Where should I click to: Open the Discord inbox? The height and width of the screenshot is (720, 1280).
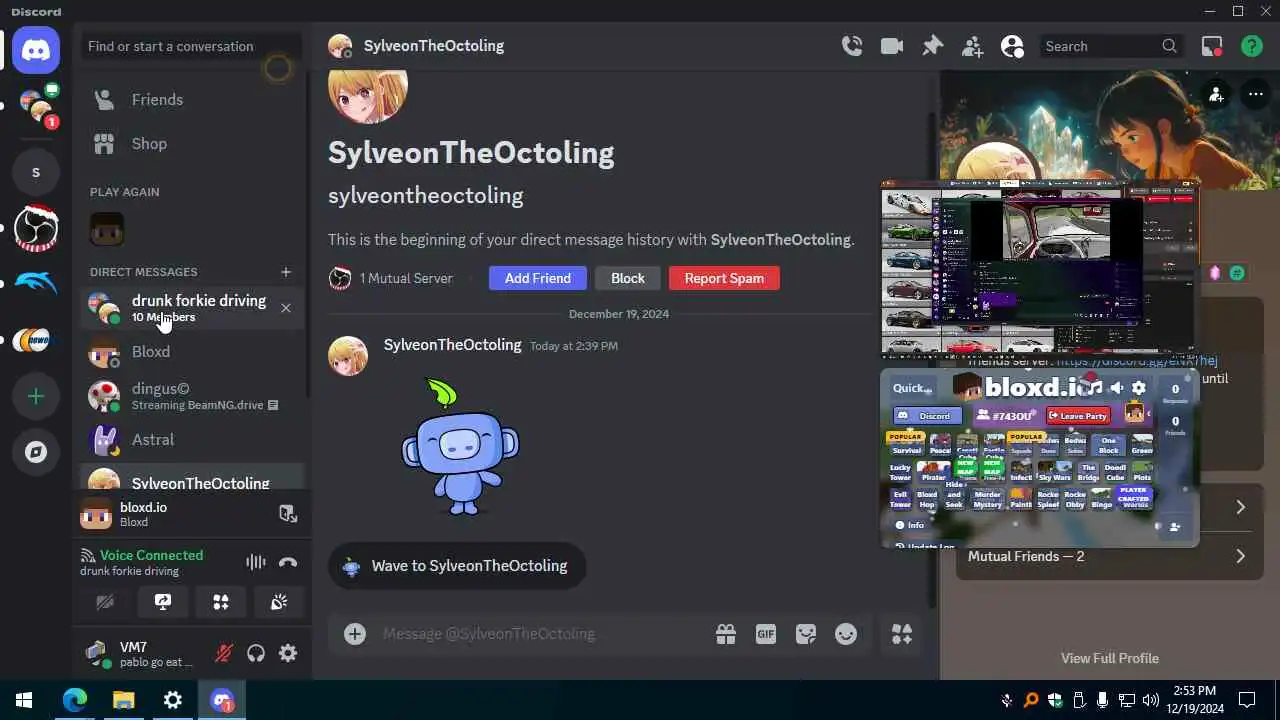coord(1212,46)
